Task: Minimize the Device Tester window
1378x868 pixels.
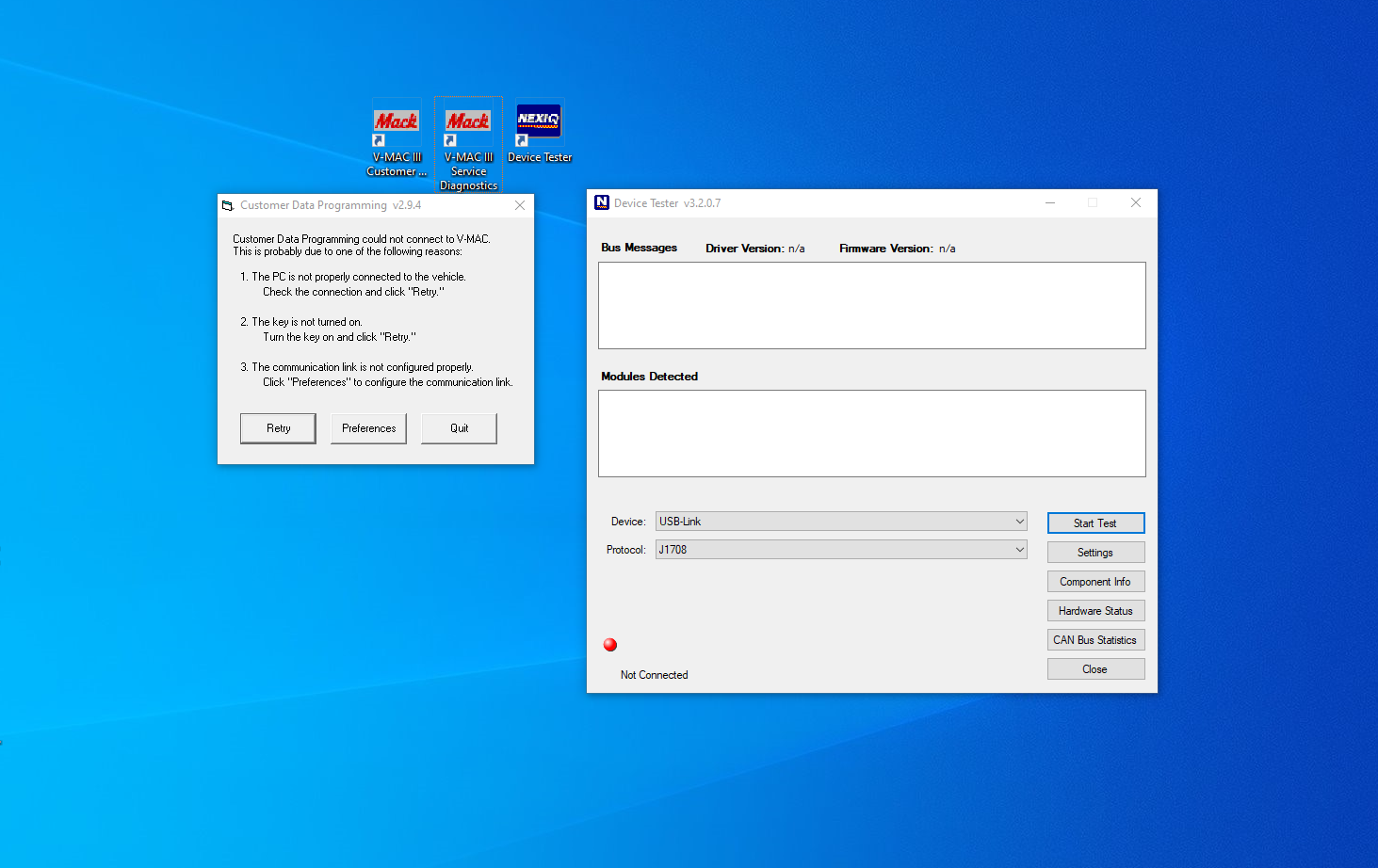Action: point(1049,202)
